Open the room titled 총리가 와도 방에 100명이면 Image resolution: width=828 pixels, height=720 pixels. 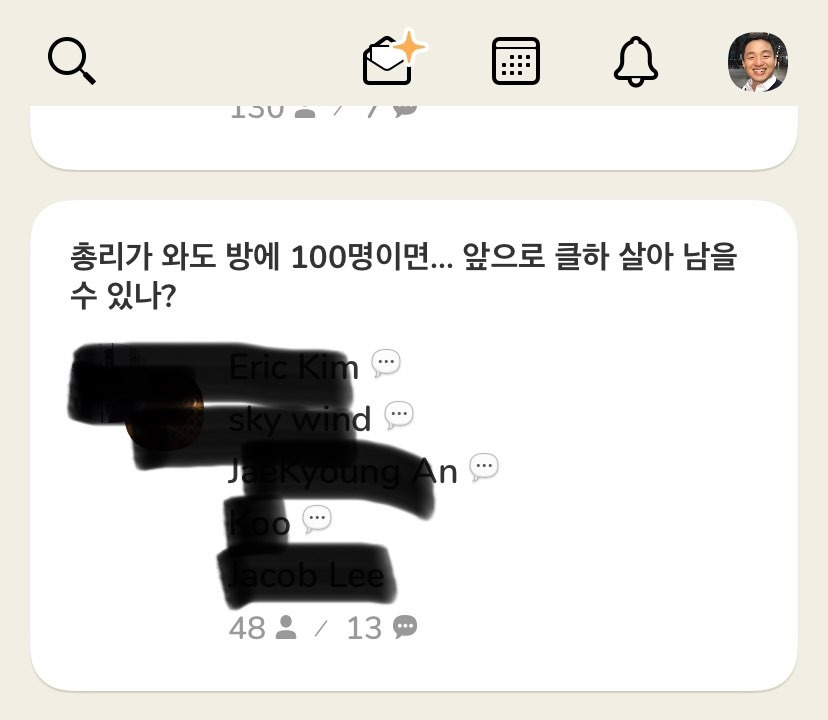(x=403, y=275)
